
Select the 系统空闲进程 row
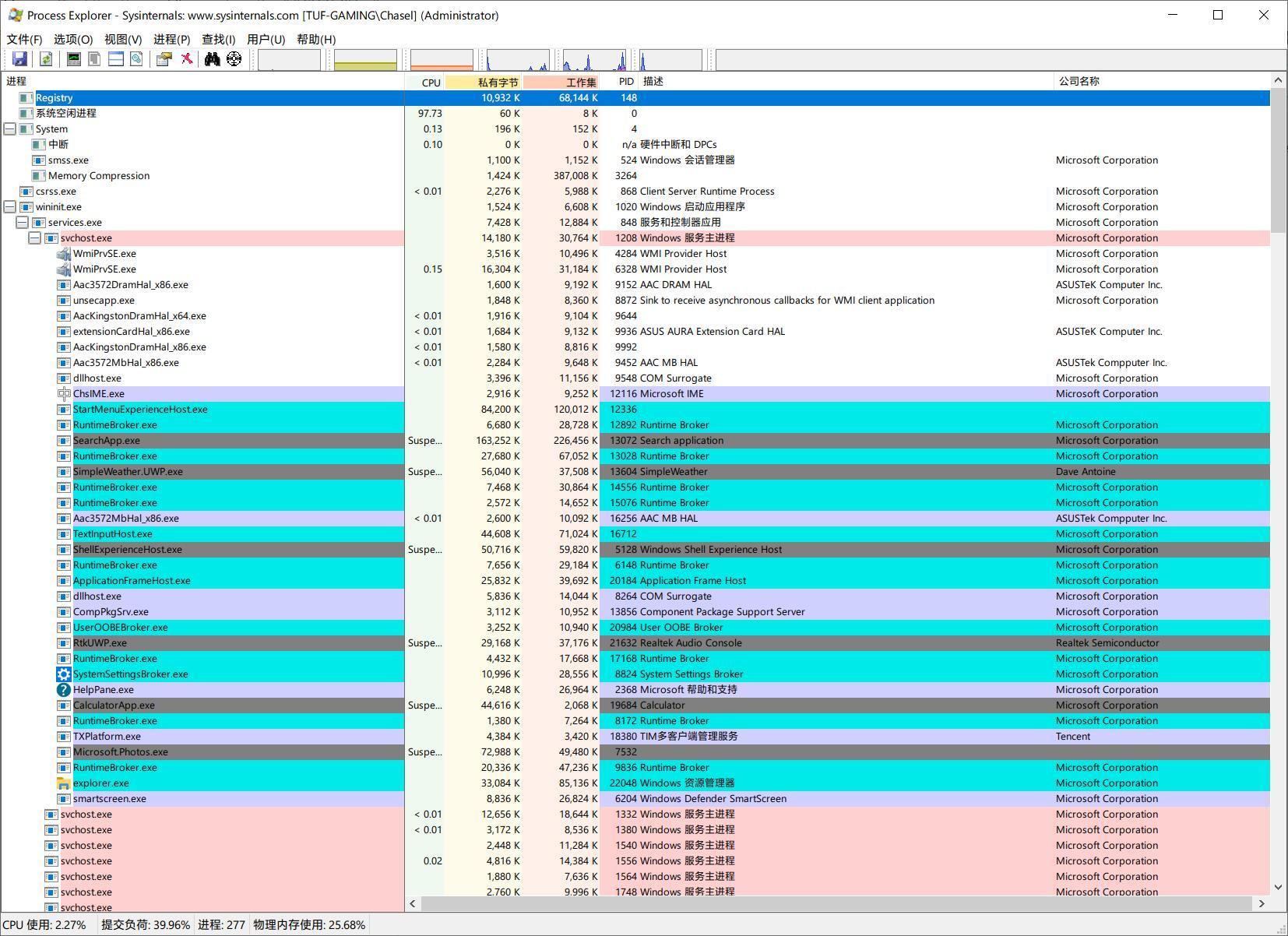(x=635, y=114)
